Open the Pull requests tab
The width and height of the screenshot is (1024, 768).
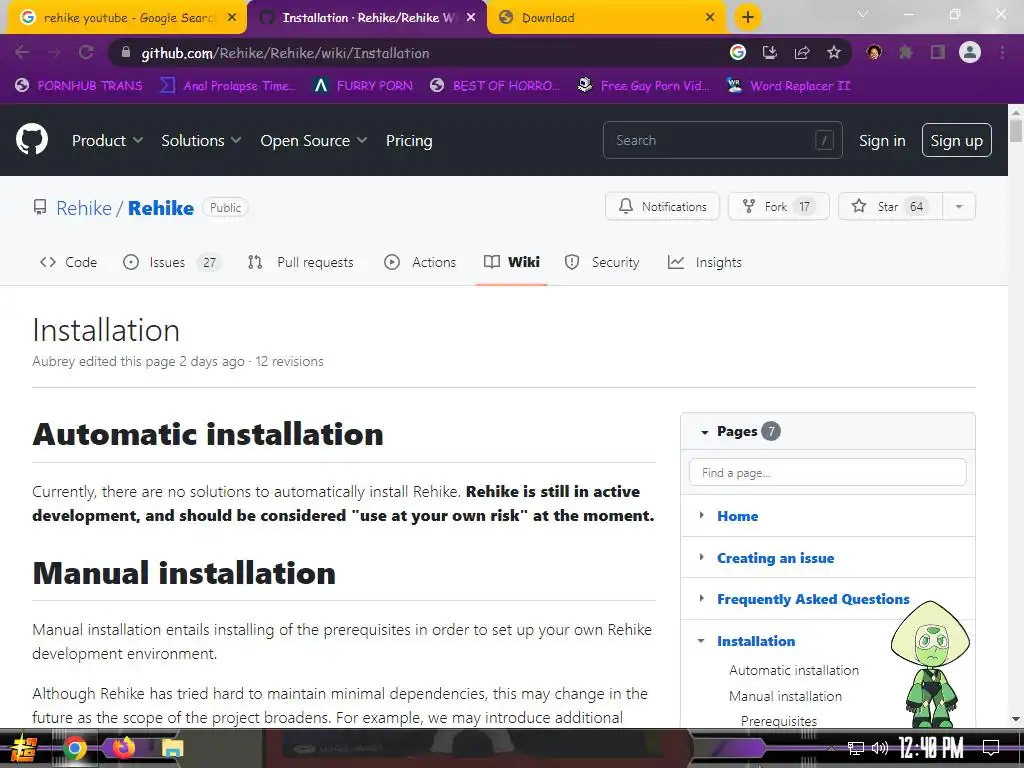coord(301,262)
